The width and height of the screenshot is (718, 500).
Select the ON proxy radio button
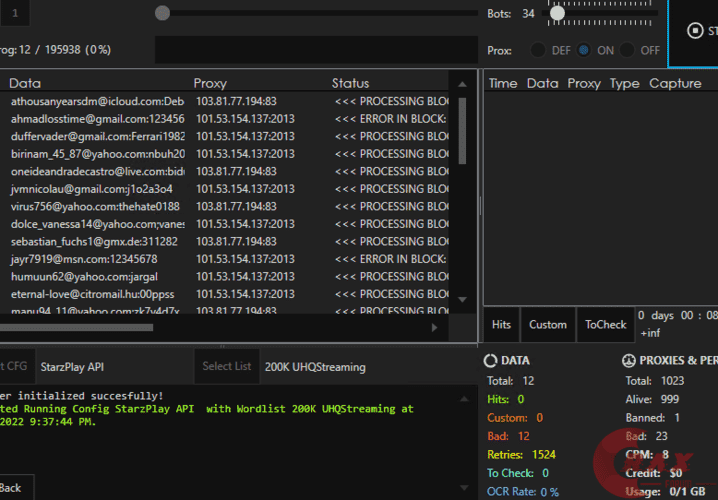pos(584,50)
